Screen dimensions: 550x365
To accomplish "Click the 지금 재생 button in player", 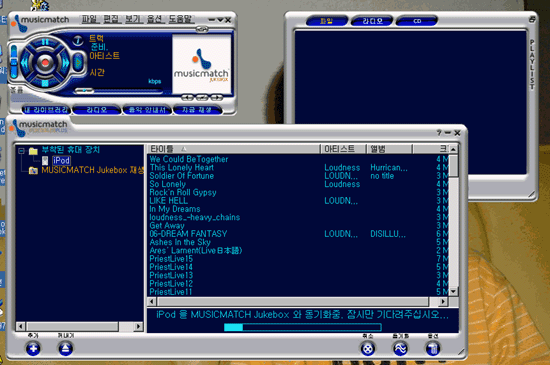I will (197, 110).
